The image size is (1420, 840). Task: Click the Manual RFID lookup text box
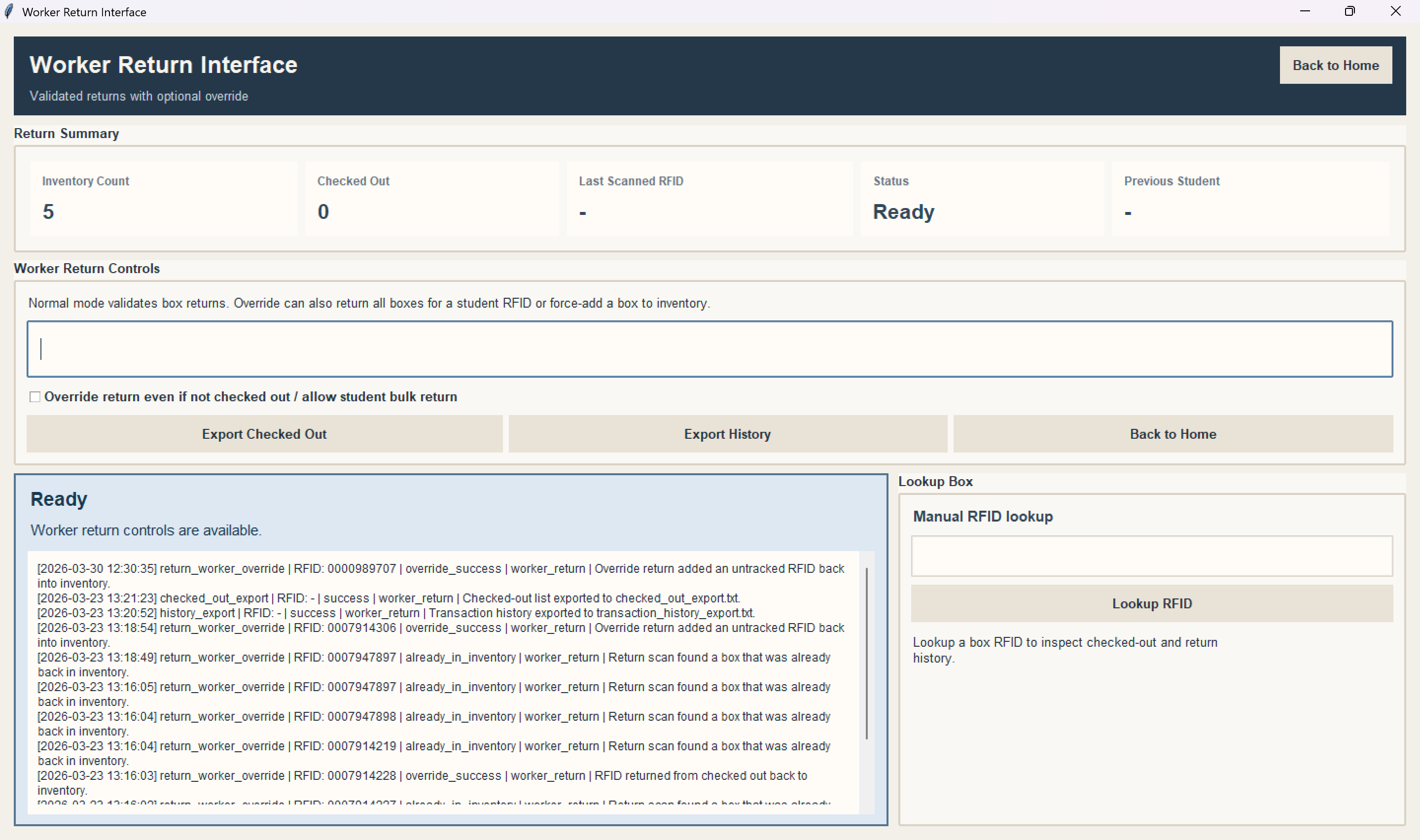click(x=1152, y=556)
